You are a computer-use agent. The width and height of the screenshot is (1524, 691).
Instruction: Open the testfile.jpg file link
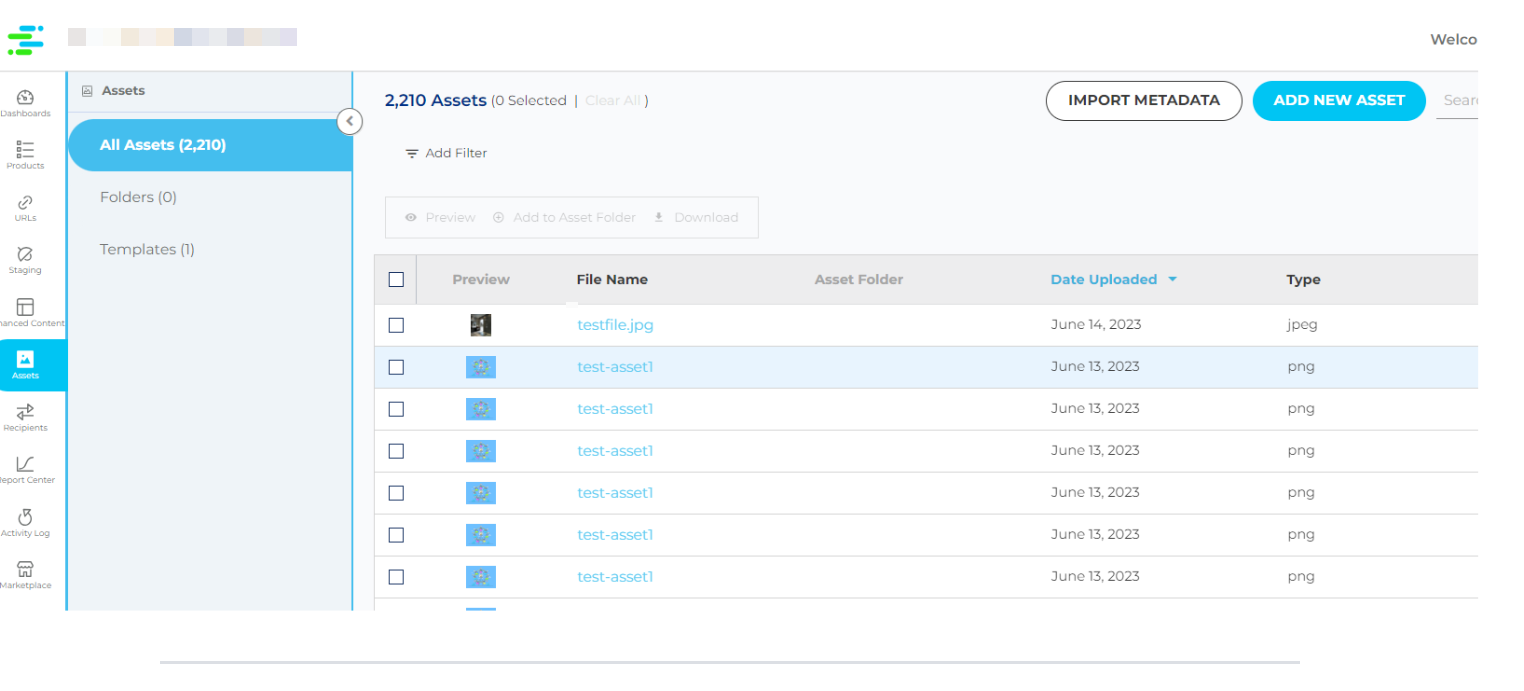point(615,325)
